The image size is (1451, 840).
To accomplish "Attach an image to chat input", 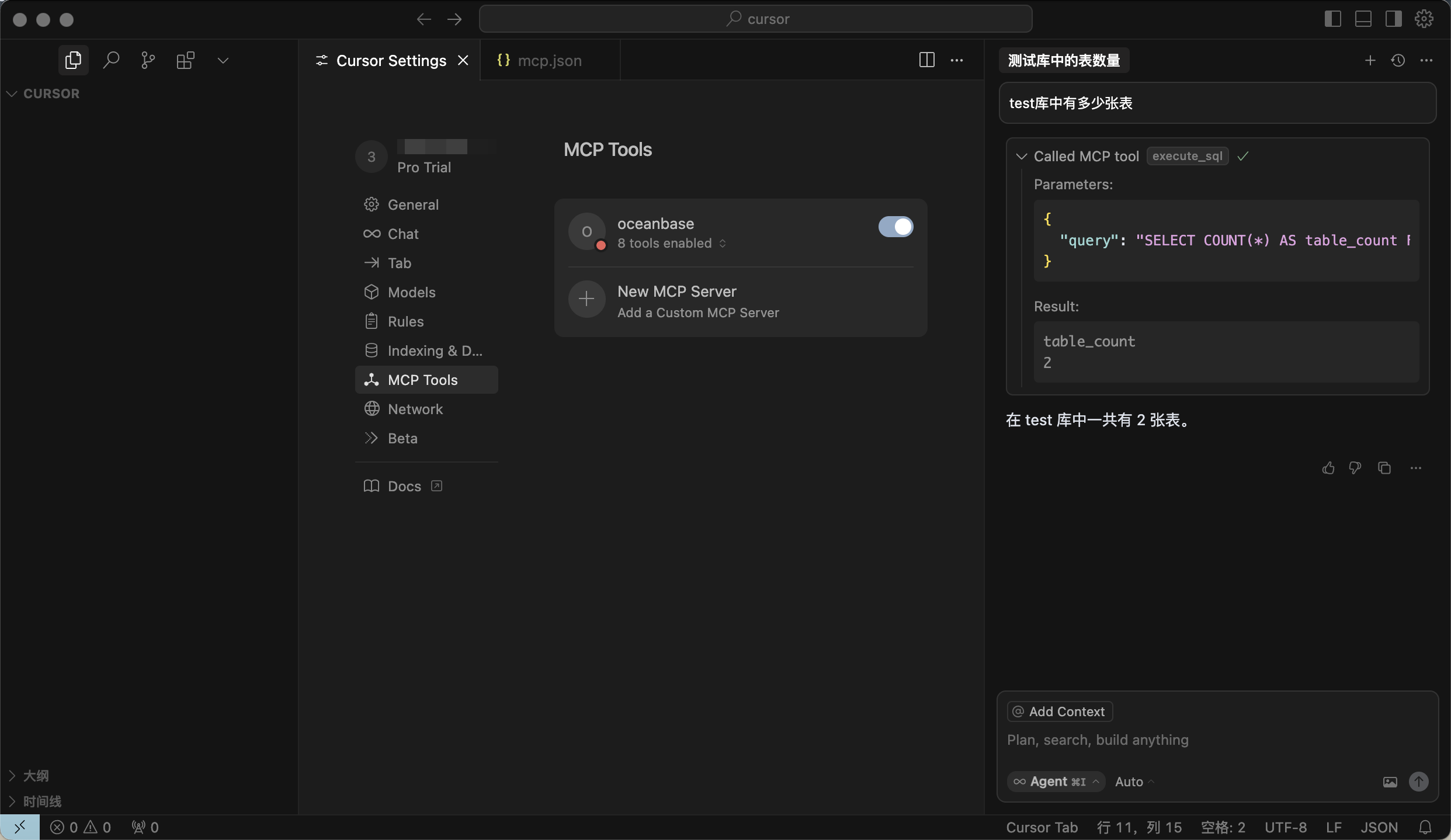I will pos(1390,782).
